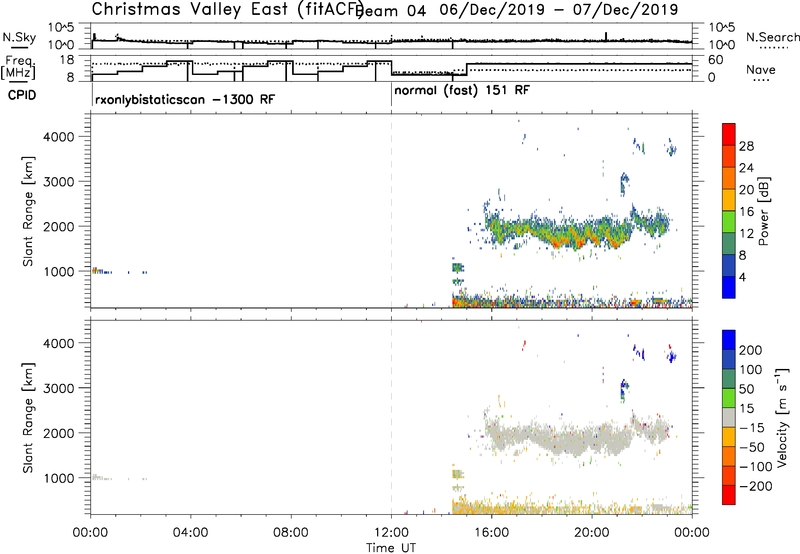The image size is (800, 554).
Task: Click the '-200' value on the Velocity colorbar
Action: (x=756, y=486)
